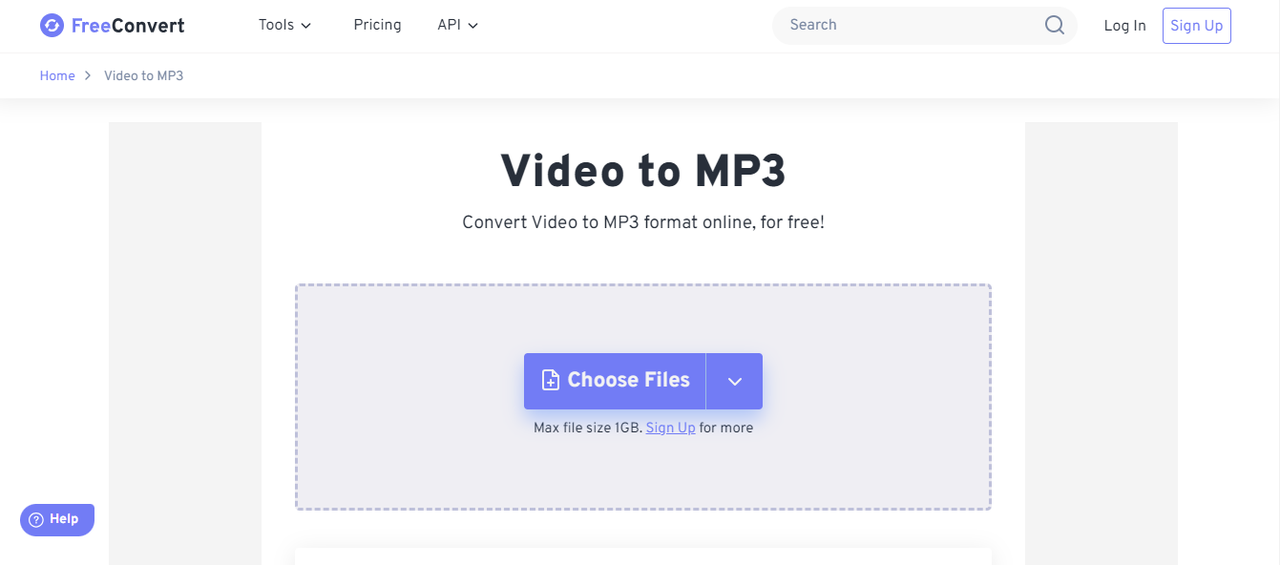This screenshot has width=1280, height=565.
Task: Expand the API menu
Action: (x=458, y=25)
